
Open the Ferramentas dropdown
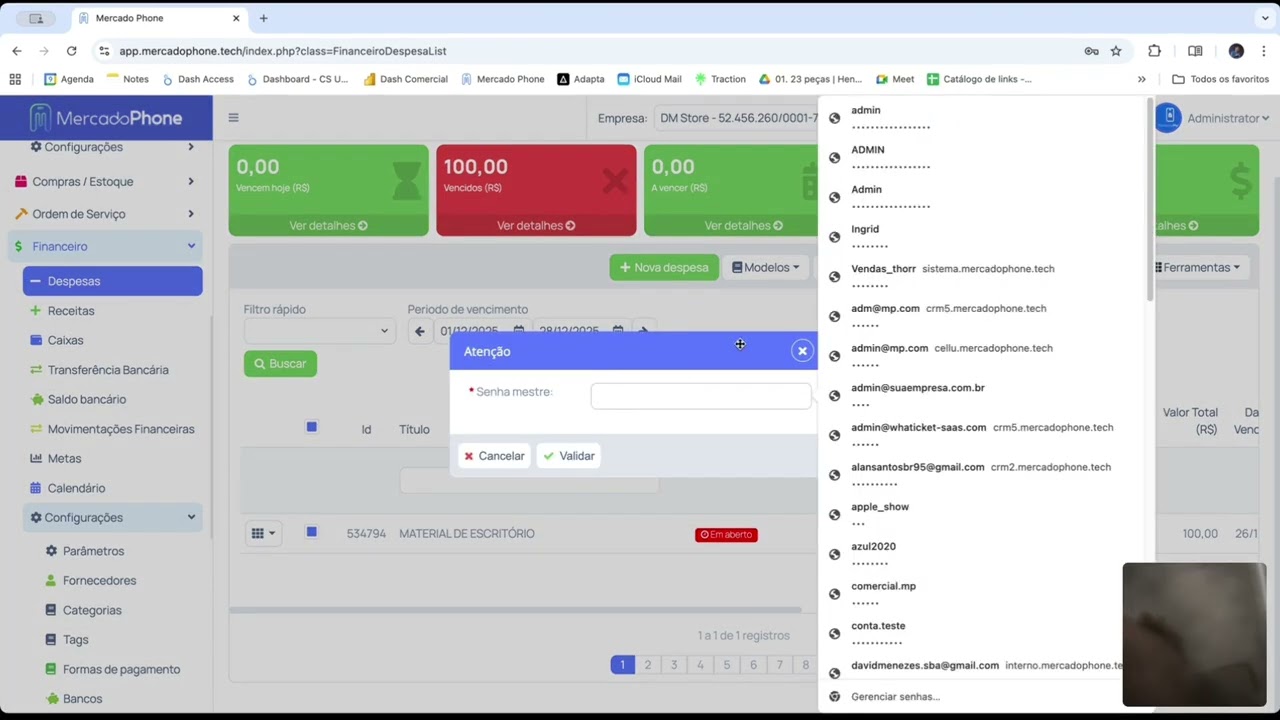pos(1197,267)
